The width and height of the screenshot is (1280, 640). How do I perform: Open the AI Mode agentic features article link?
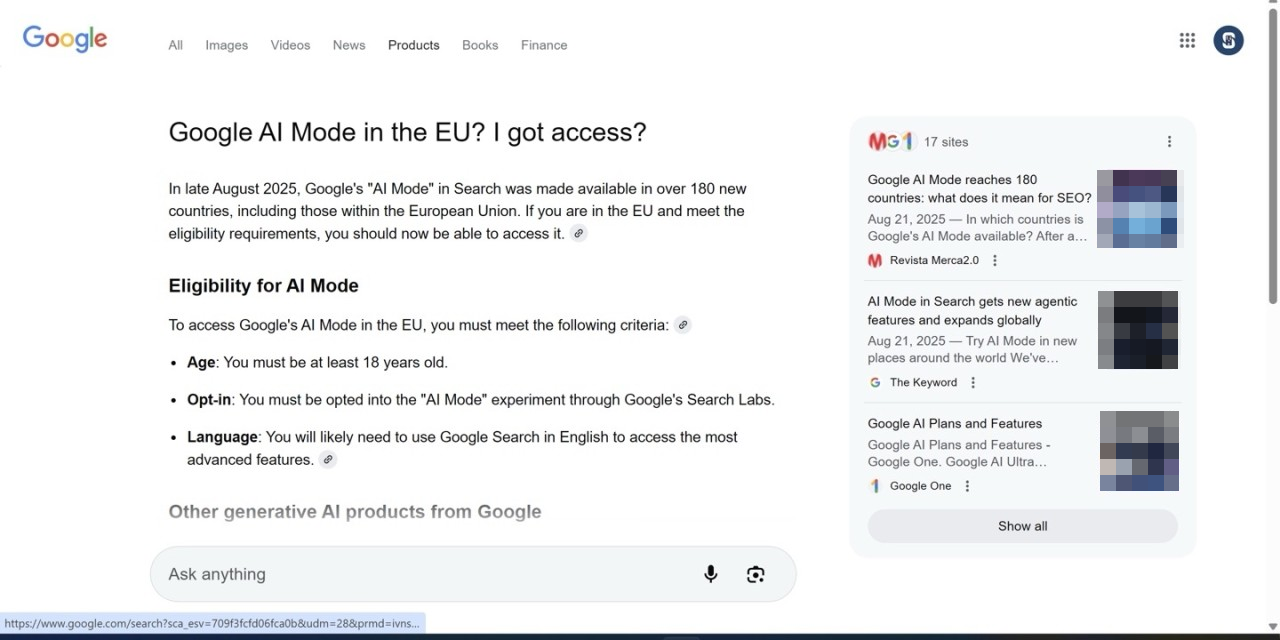click(971, 310)
